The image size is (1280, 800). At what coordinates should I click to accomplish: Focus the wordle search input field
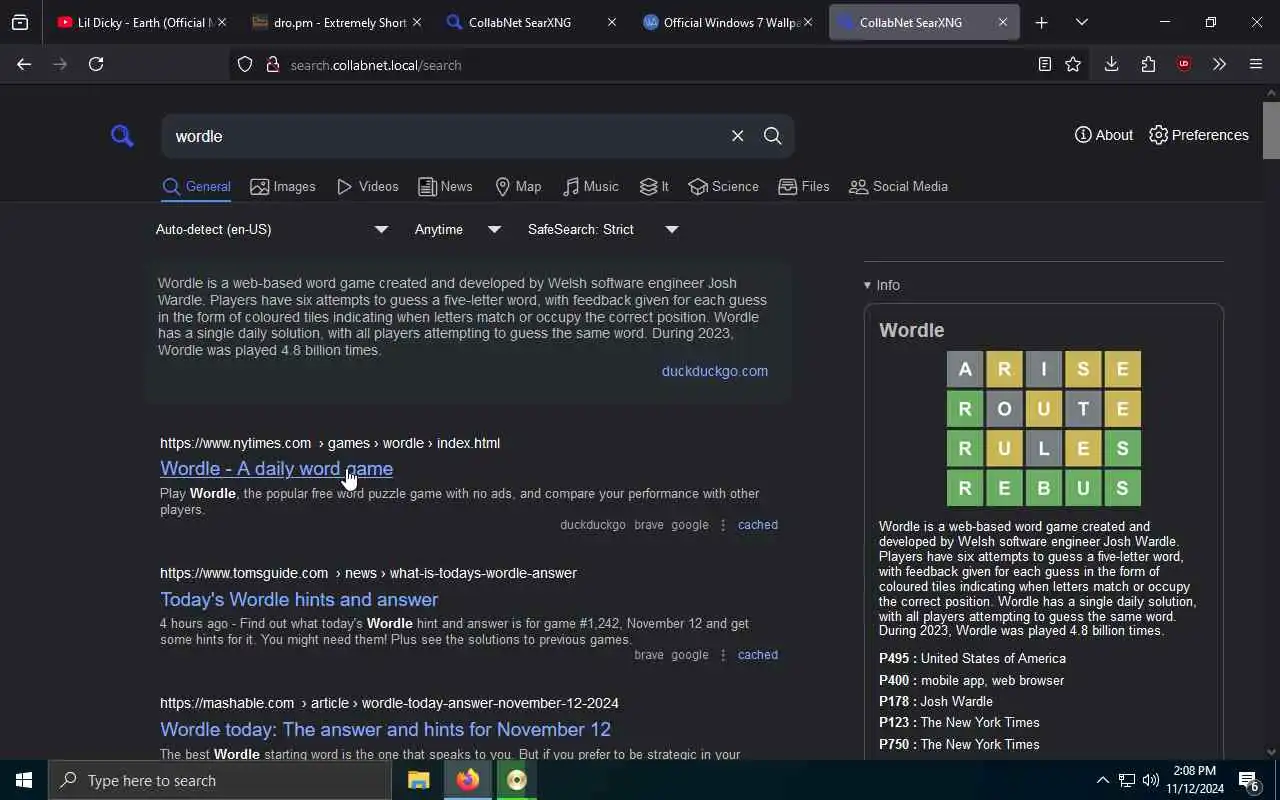pos(445,136)
